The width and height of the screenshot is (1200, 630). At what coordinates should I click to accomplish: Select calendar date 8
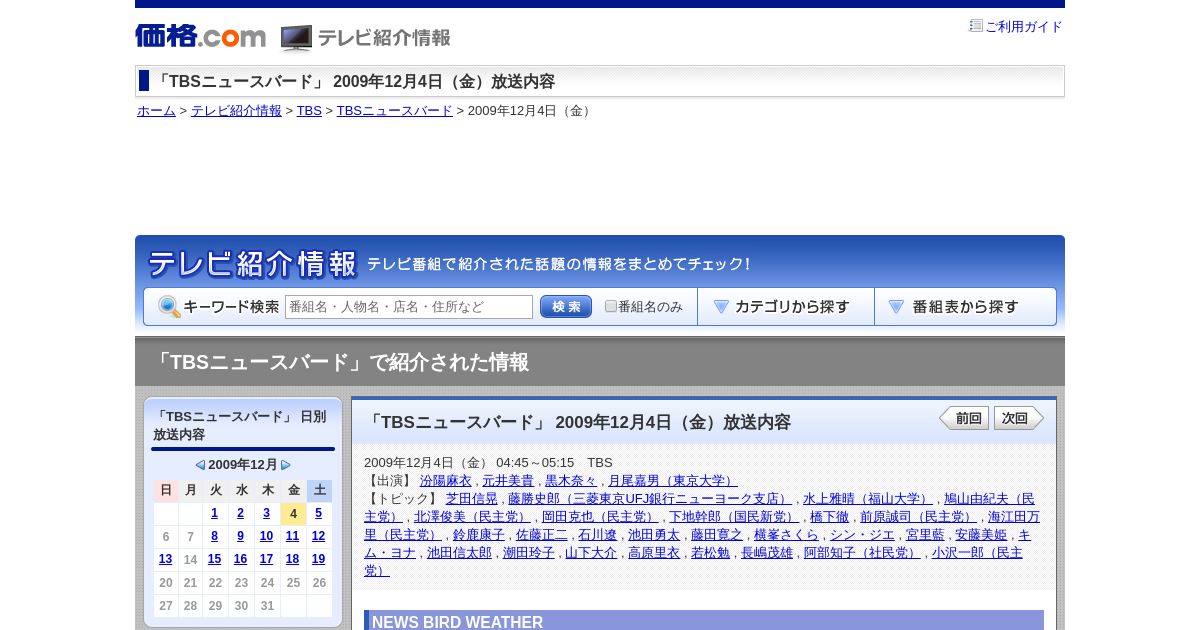(214, 536)
